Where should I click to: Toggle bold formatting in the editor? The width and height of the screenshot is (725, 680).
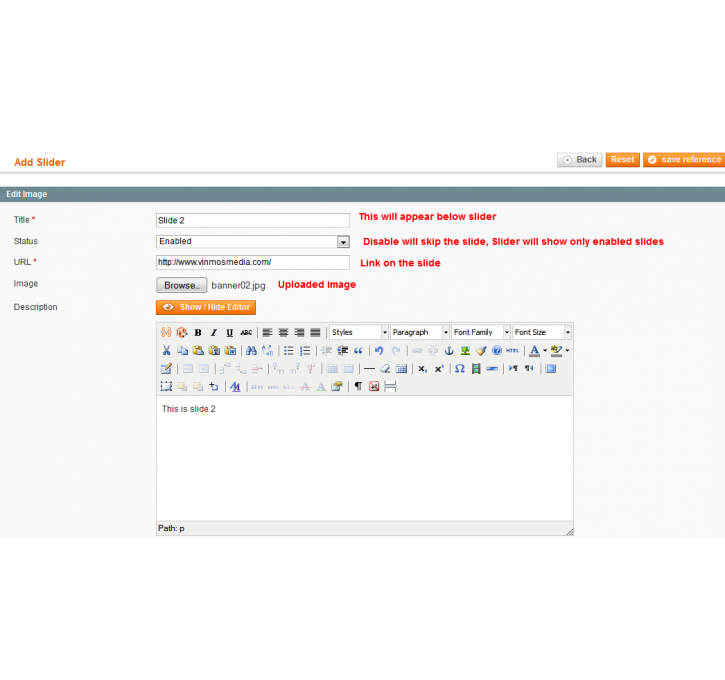coord(198,332)
